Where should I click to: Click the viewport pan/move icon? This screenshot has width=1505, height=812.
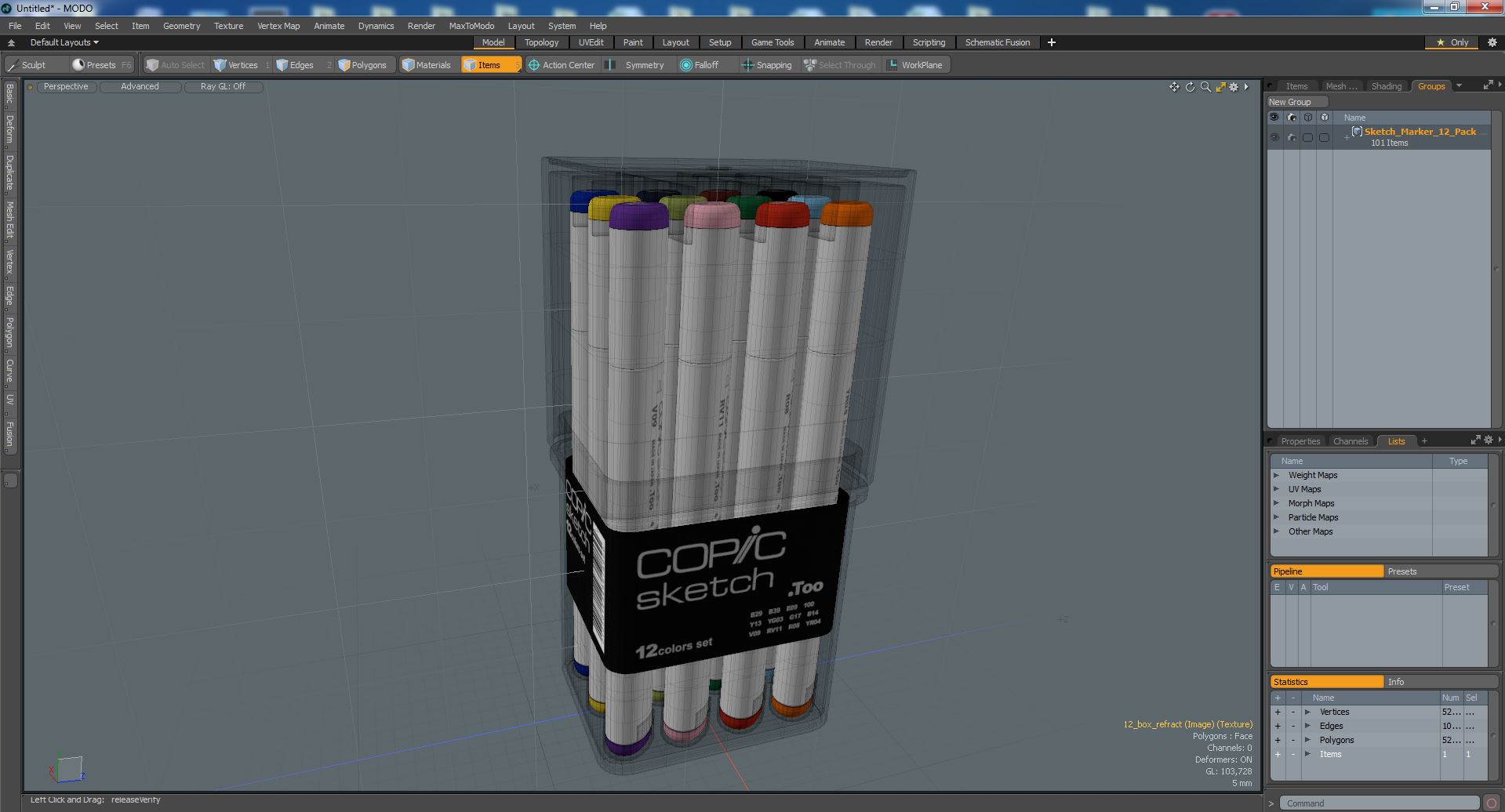[1174, 87]
